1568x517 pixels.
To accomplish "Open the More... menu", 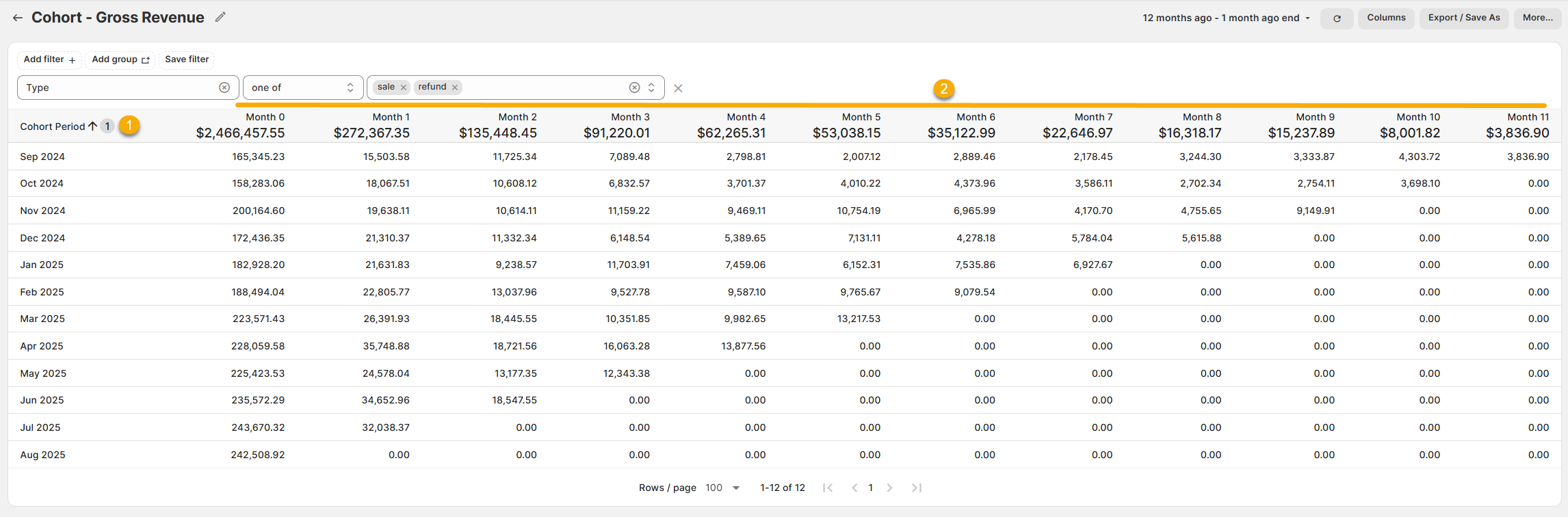I will (x=1537, y=18).
